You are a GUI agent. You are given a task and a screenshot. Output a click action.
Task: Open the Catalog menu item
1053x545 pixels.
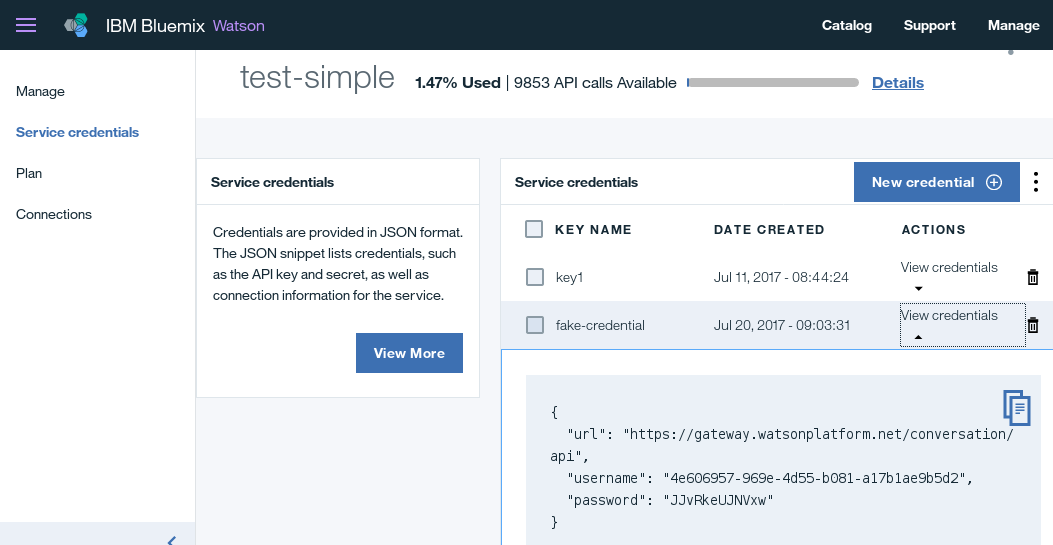coord(847,26)
